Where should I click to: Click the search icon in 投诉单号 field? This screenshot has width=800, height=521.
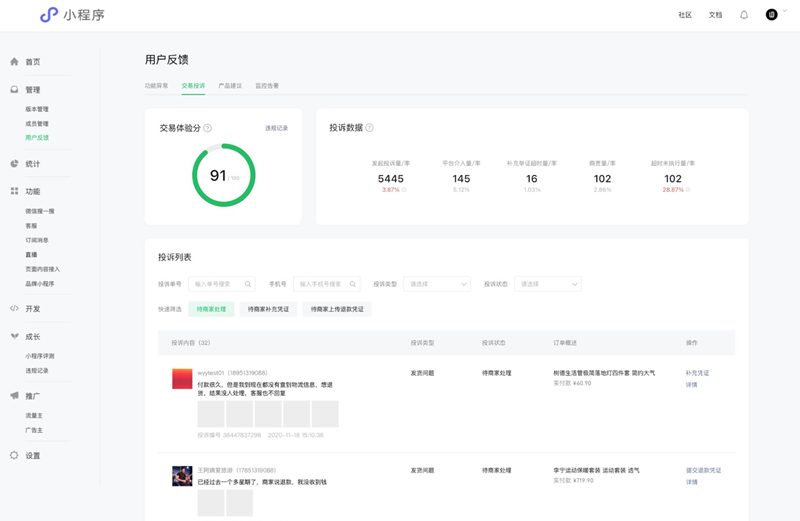click(x=248, y=284)
